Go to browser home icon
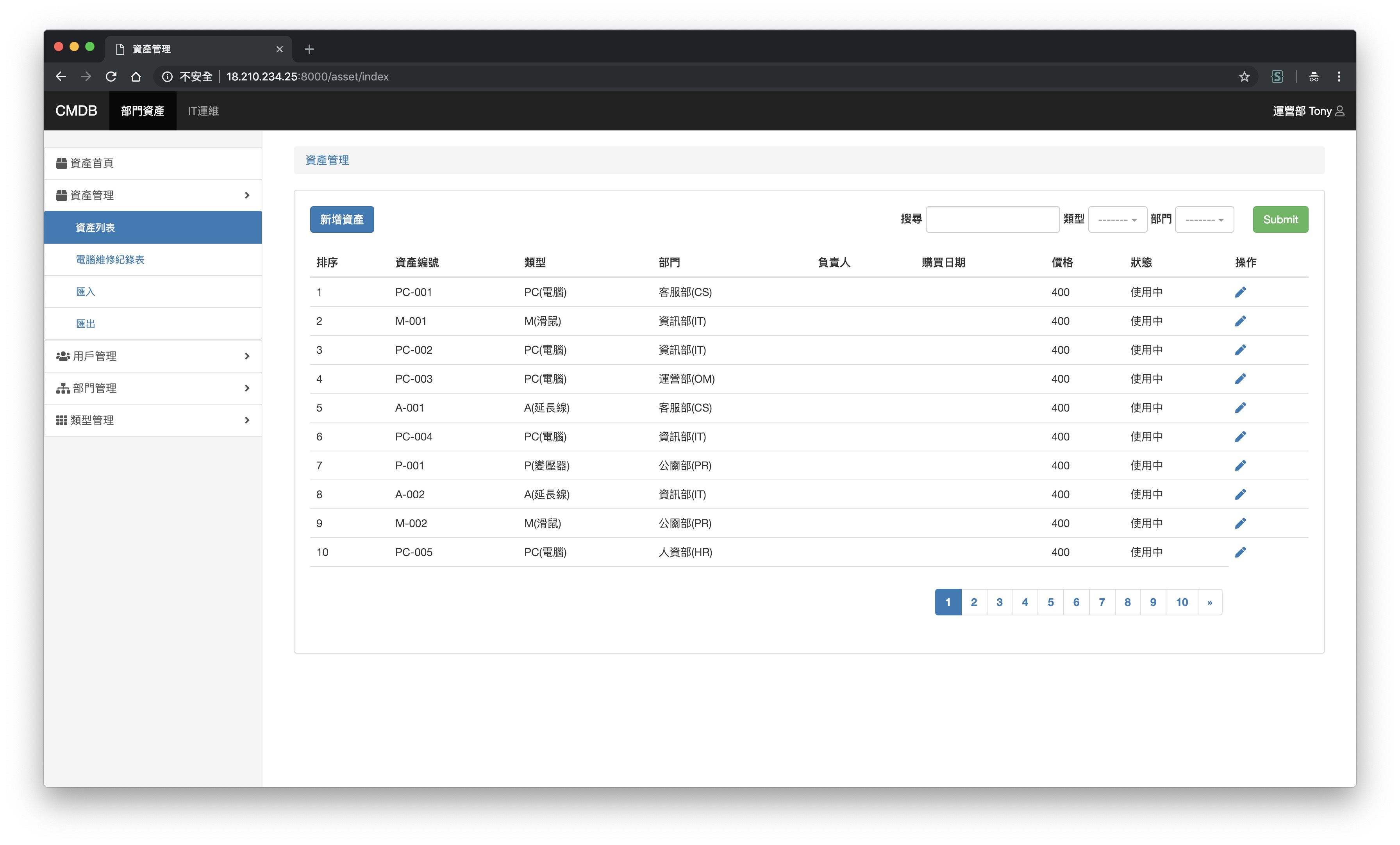Image resolution: width=1400 pixels, height=845 pixels. (x=136, y=77)
